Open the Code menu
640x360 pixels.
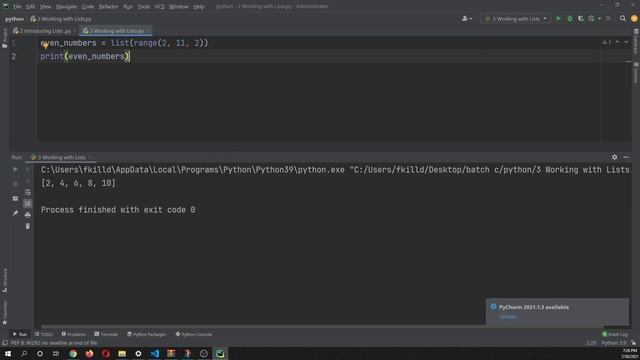pos(88,7)
